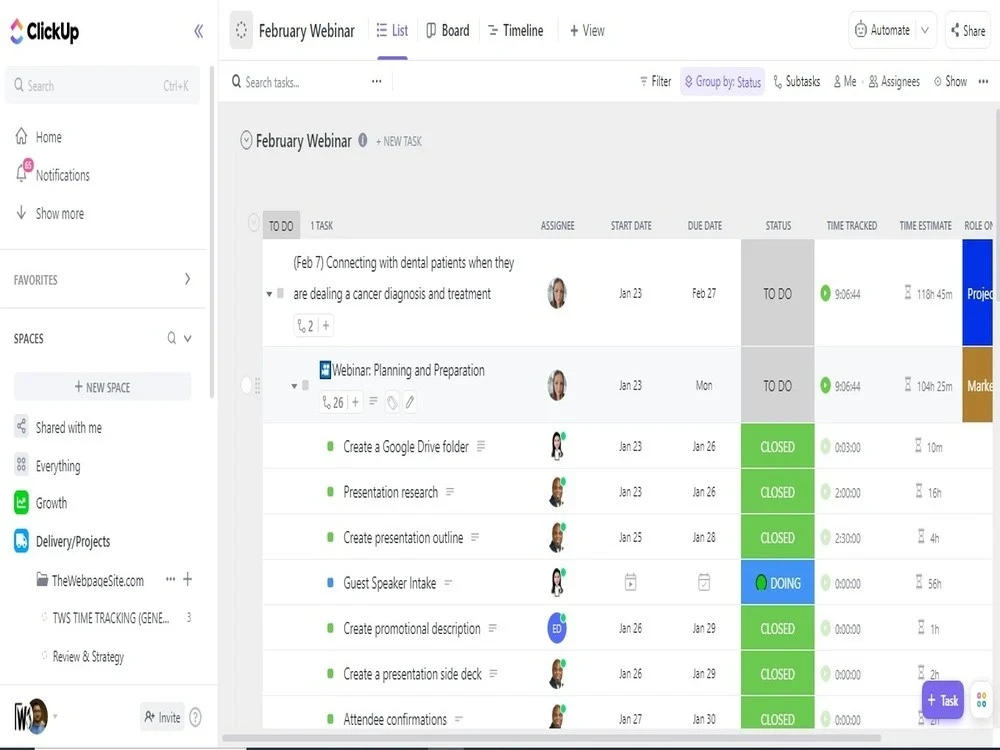
Task: Click the New Space button
Action: 103,387
